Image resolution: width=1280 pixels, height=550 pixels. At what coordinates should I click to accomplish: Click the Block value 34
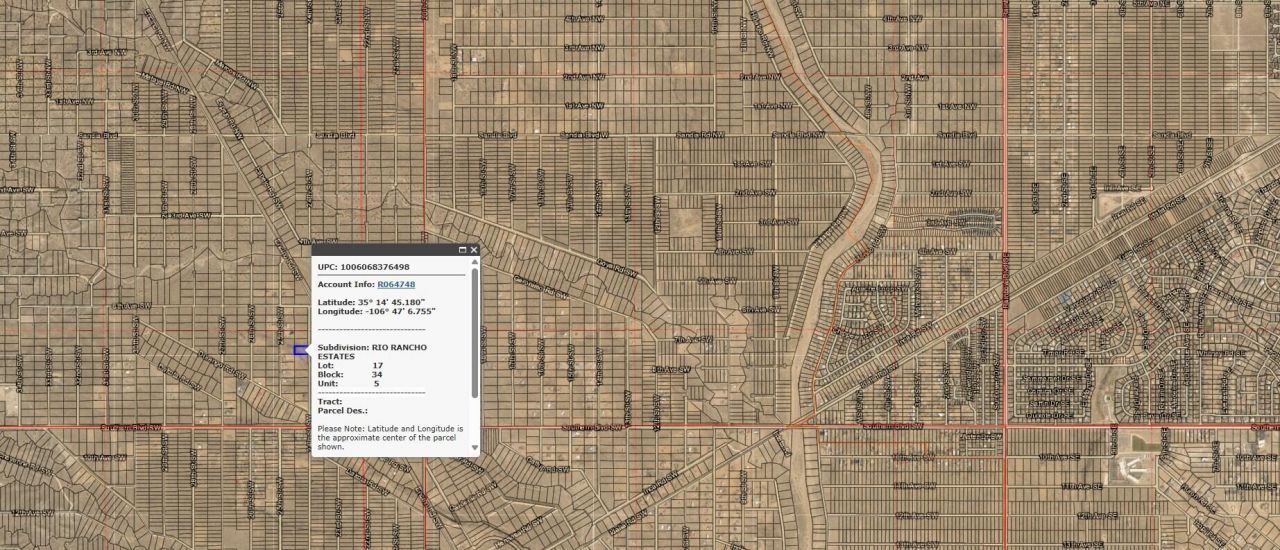point(377,375)
